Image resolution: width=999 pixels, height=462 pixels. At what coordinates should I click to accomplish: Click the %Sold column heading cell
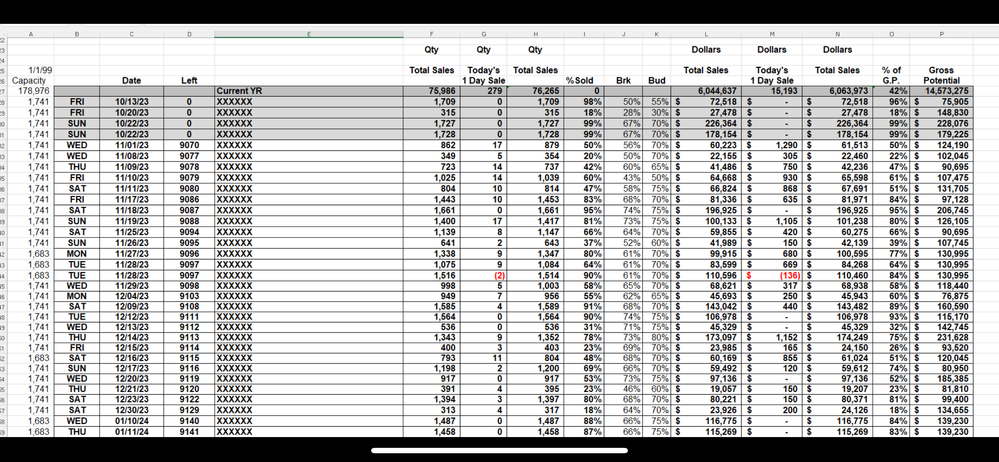click(584, 80)
